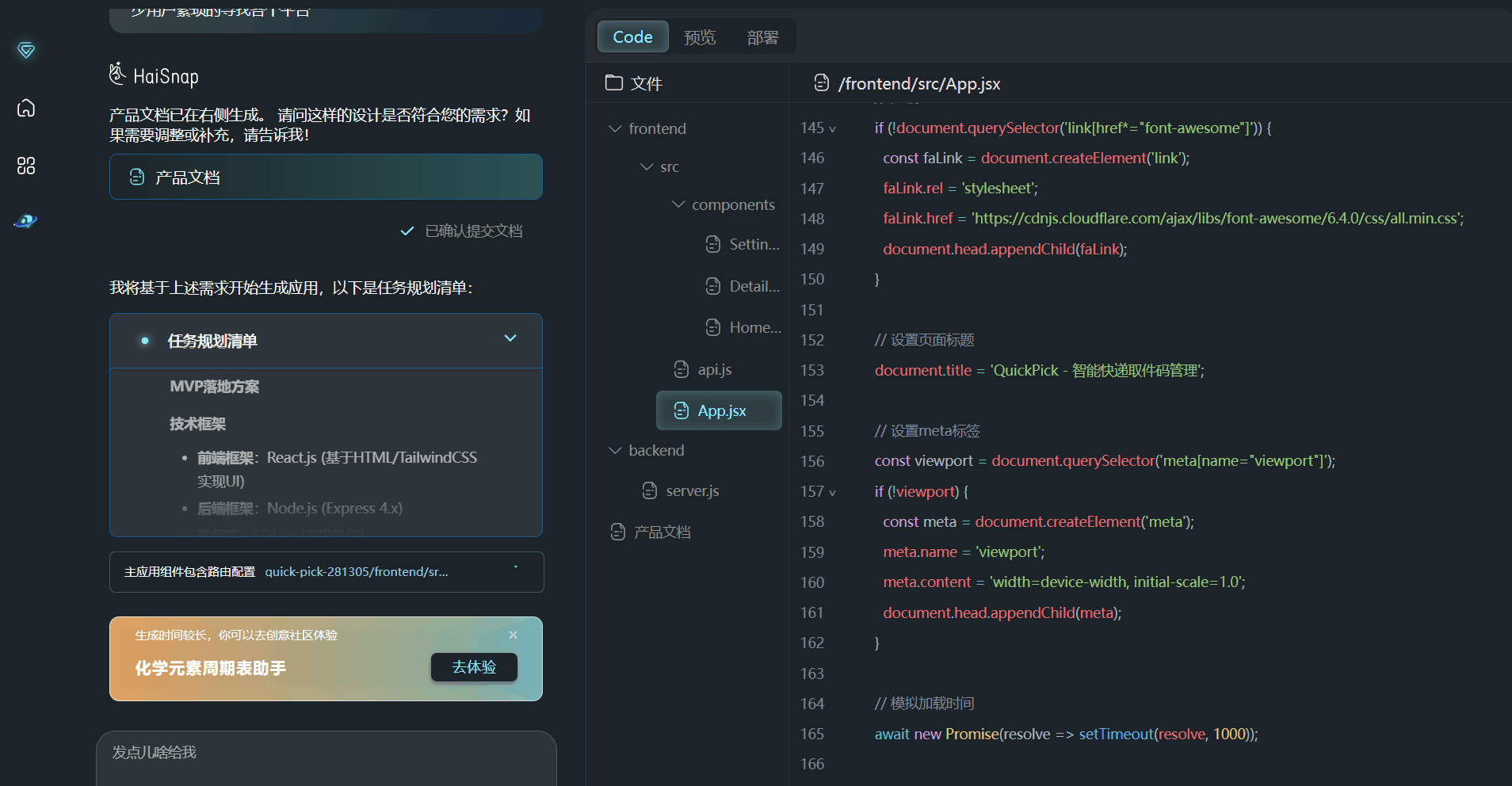Open the Detail... component file
This screenshot has height=786, width=1512.
tap(743, 286)
